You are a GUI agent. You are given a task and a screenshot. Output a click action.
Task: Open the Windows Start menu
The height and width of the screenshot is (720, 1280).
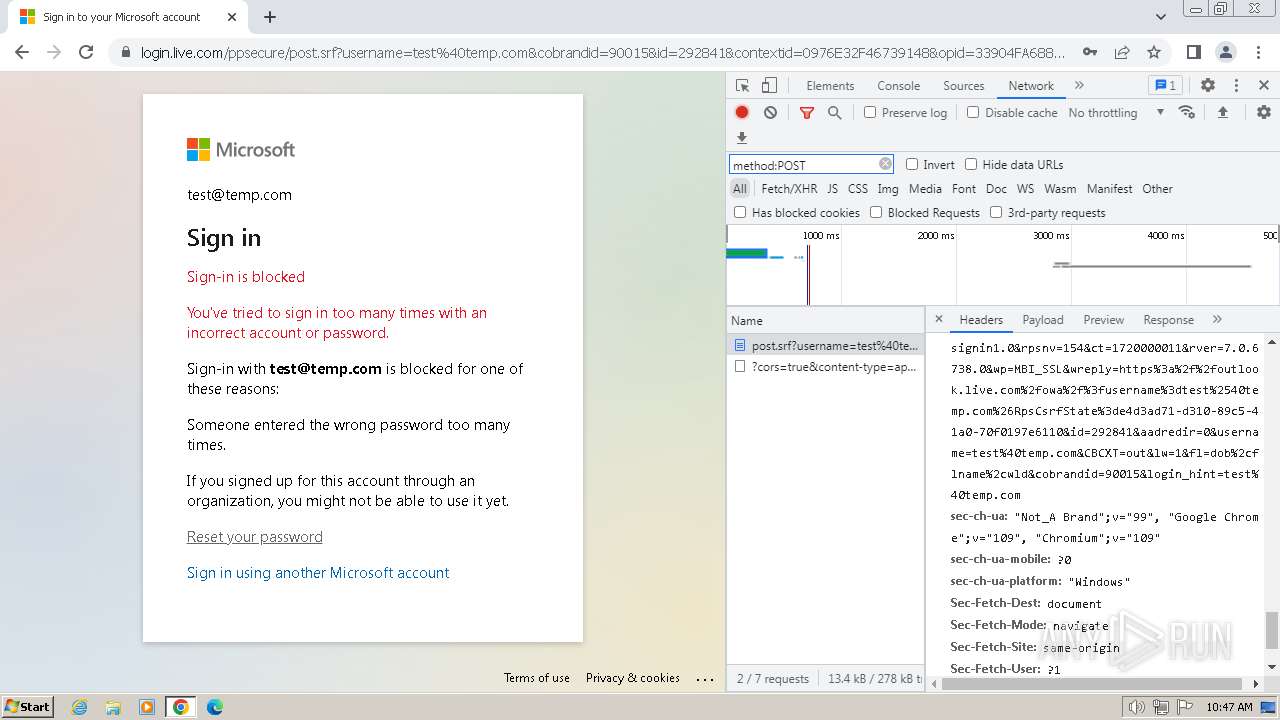[28, 706]
